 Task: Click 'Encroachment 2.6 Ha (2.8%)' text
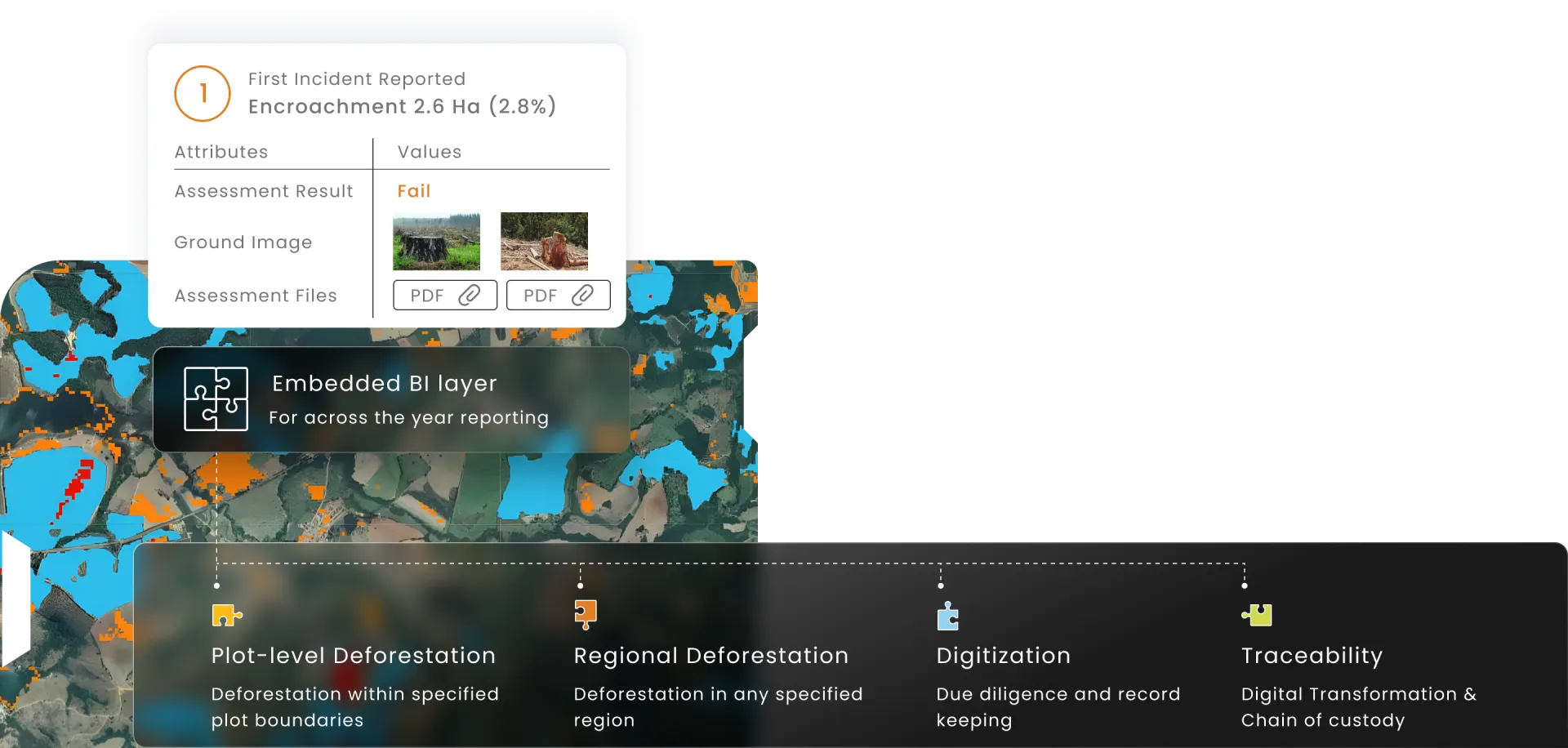click(x=403, y=106)
